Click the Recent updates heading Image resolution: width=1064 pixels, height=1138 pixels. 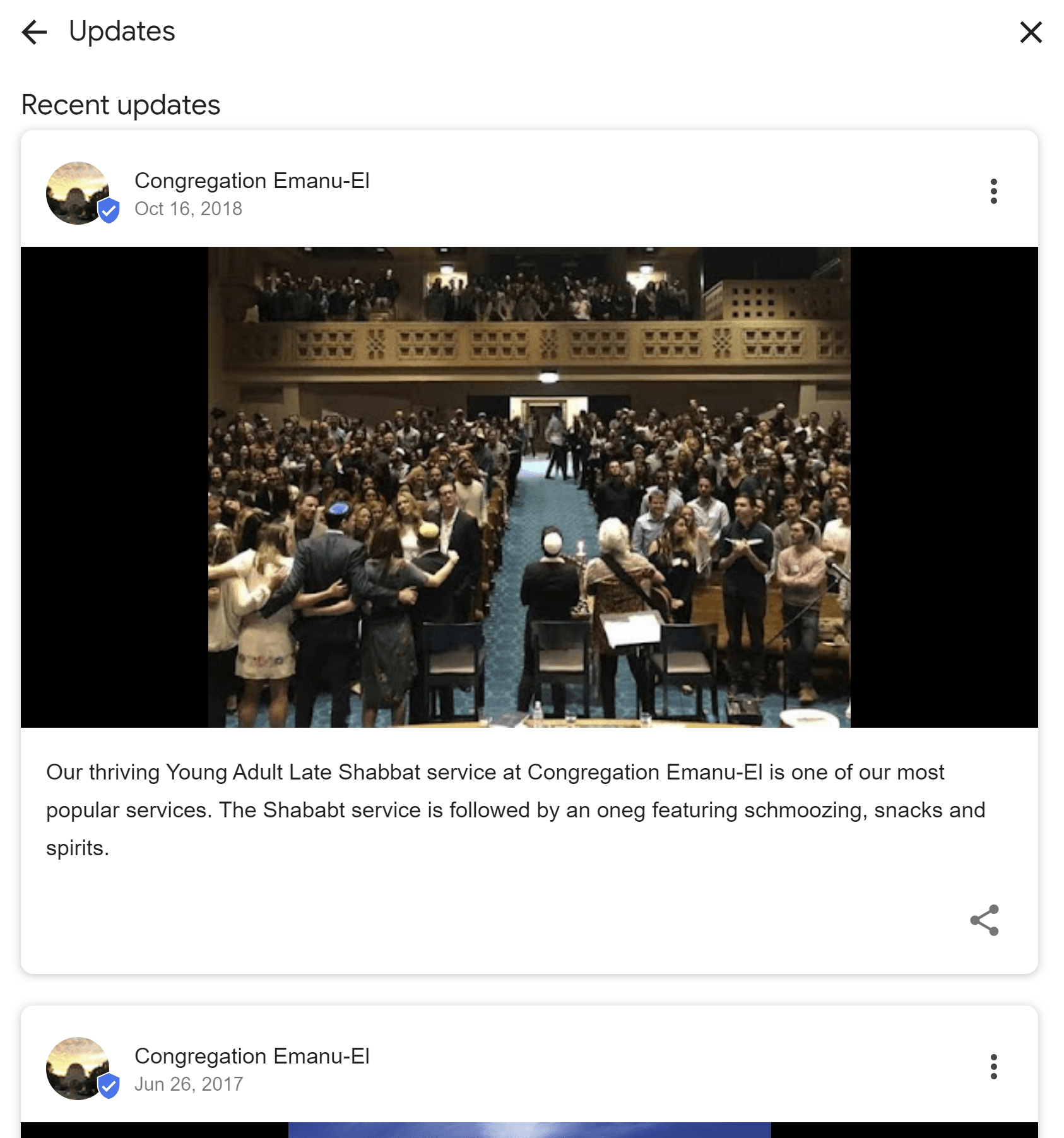tap(121, 105)
